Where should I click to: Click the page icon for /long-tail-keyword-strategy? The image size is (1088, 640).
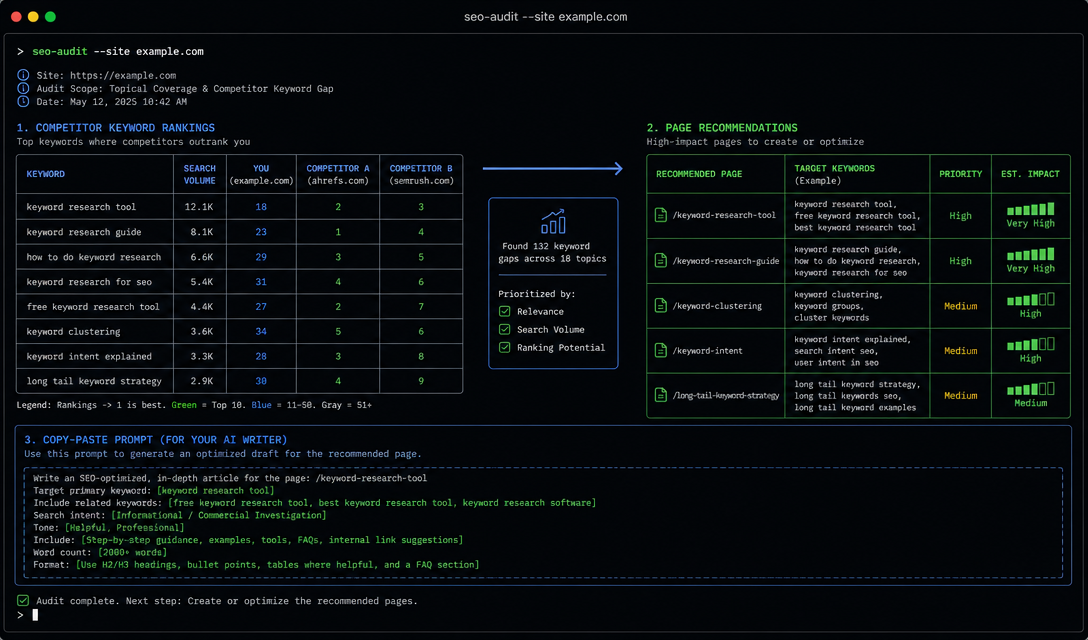pos(661,395)
